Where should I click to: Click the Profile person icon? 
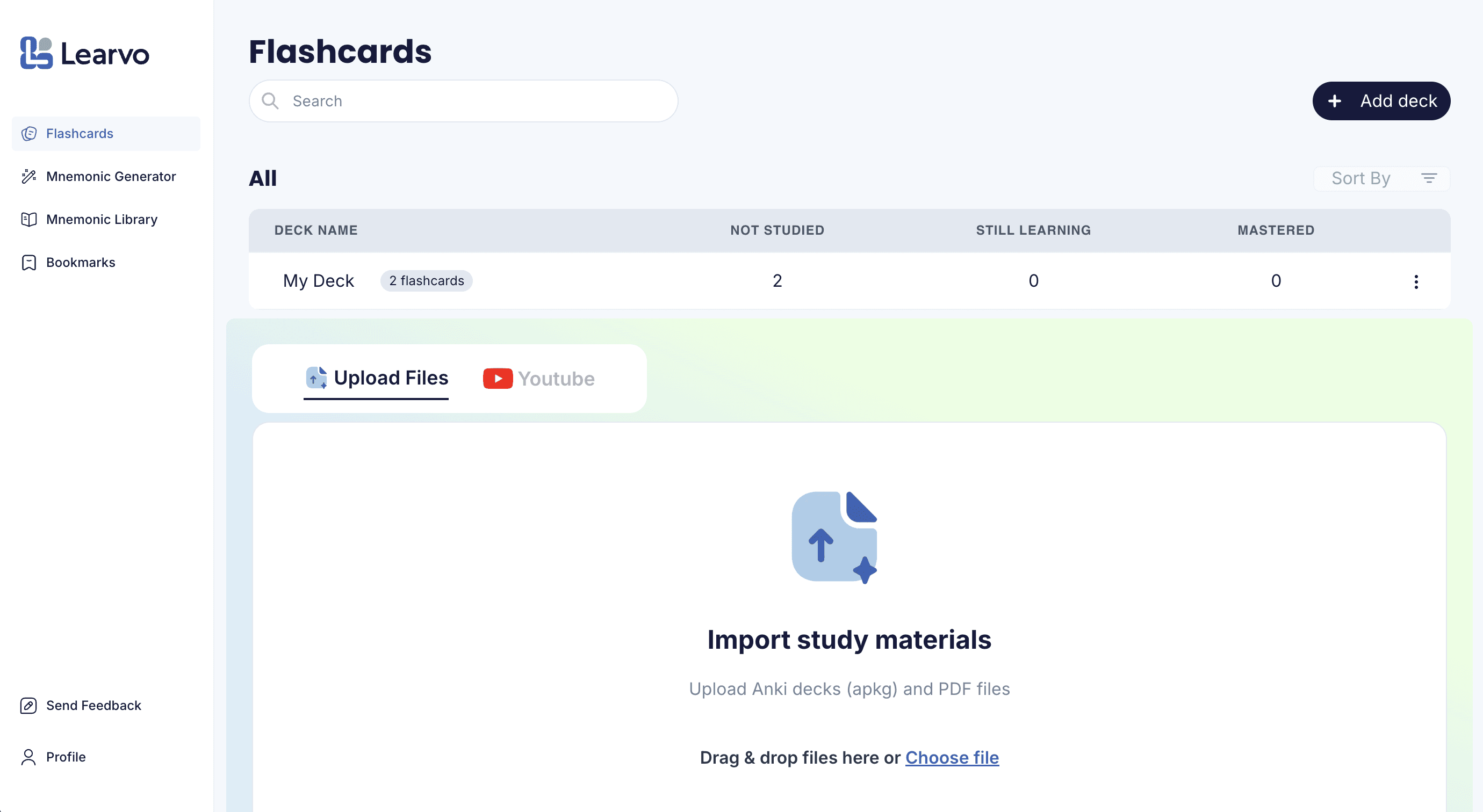pos(29,757)
